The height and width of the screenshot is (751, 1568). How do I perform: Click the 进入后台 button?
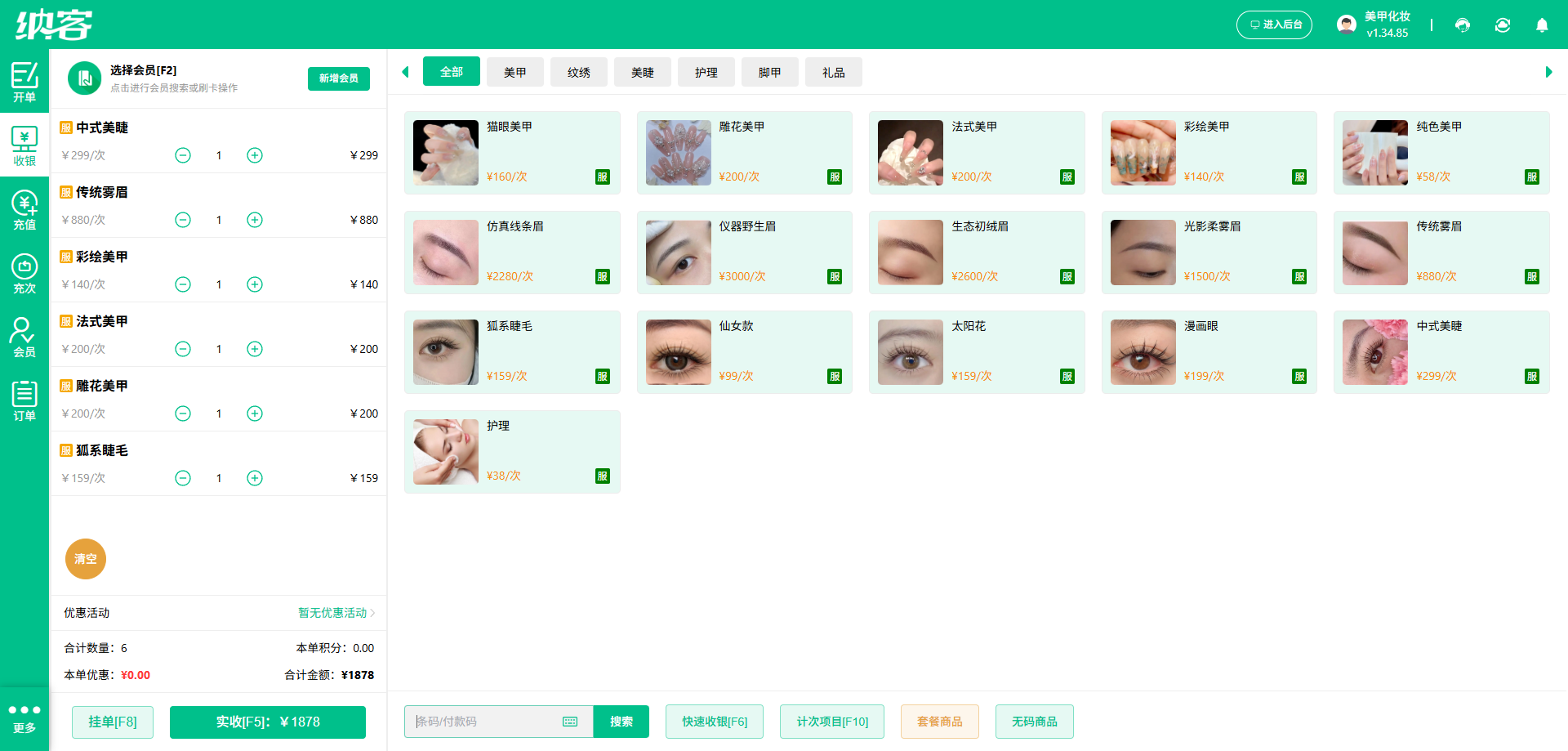coord(1275,25)
